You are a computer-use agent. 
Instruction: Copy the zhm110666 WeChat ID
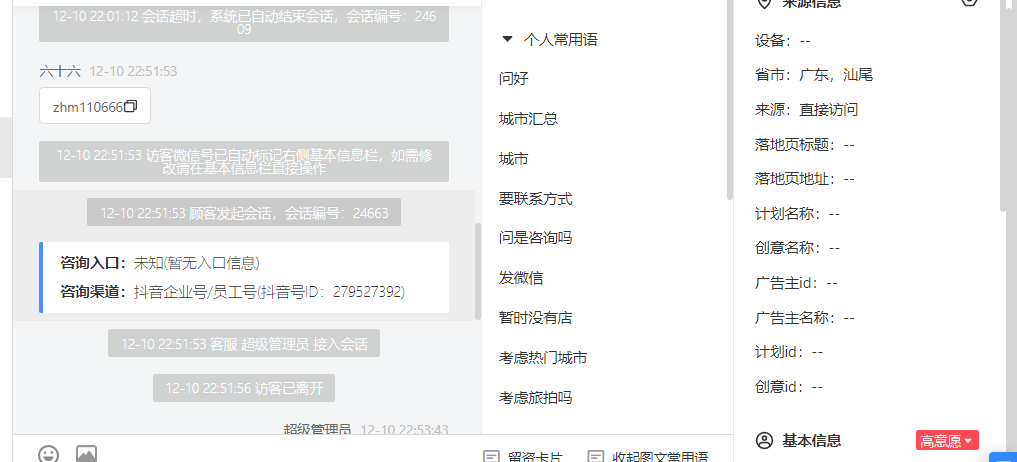click(x=130, y=106)
